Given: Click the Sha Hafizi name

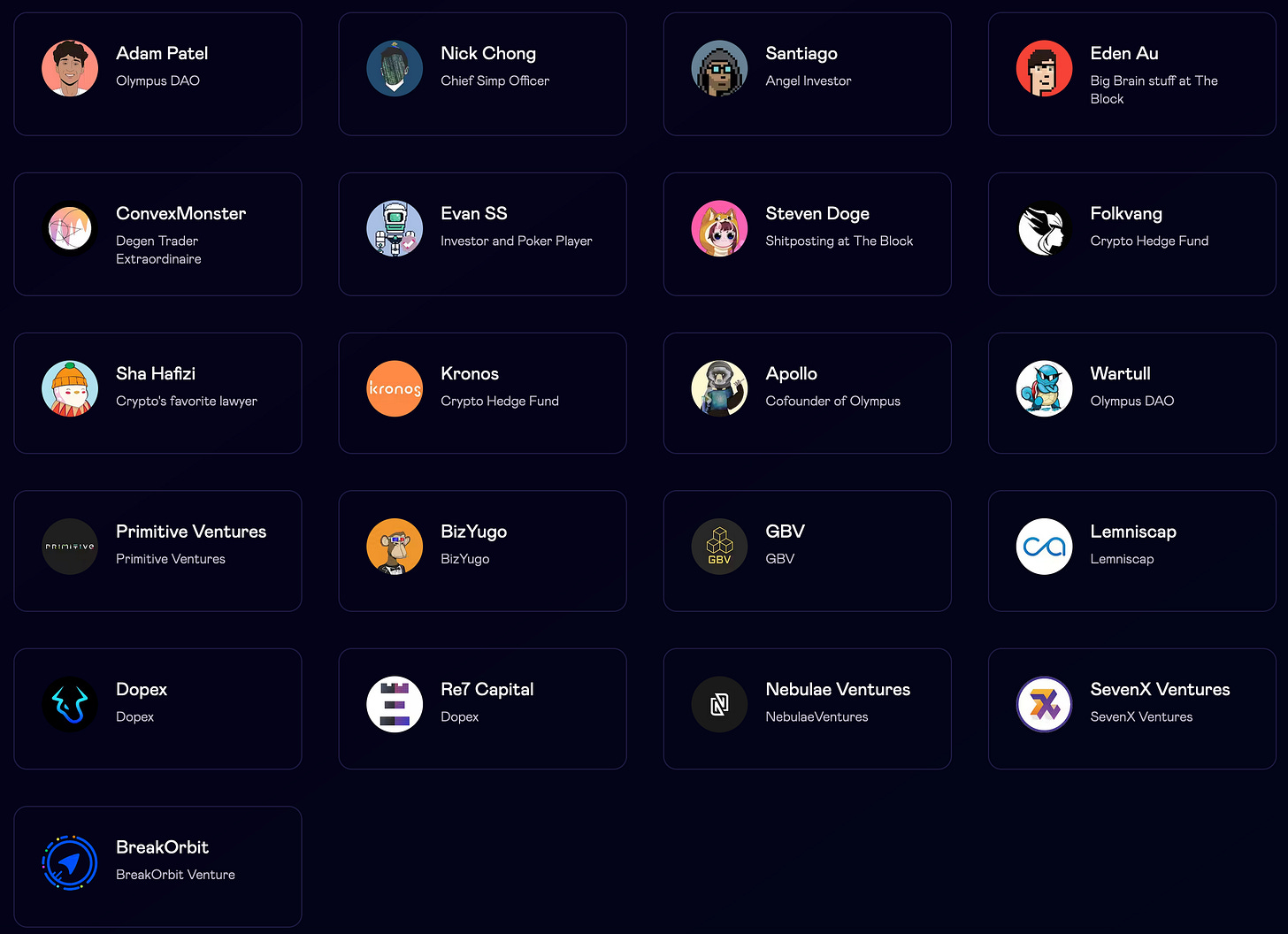Looking at the screenshot, I should [156, 373].
